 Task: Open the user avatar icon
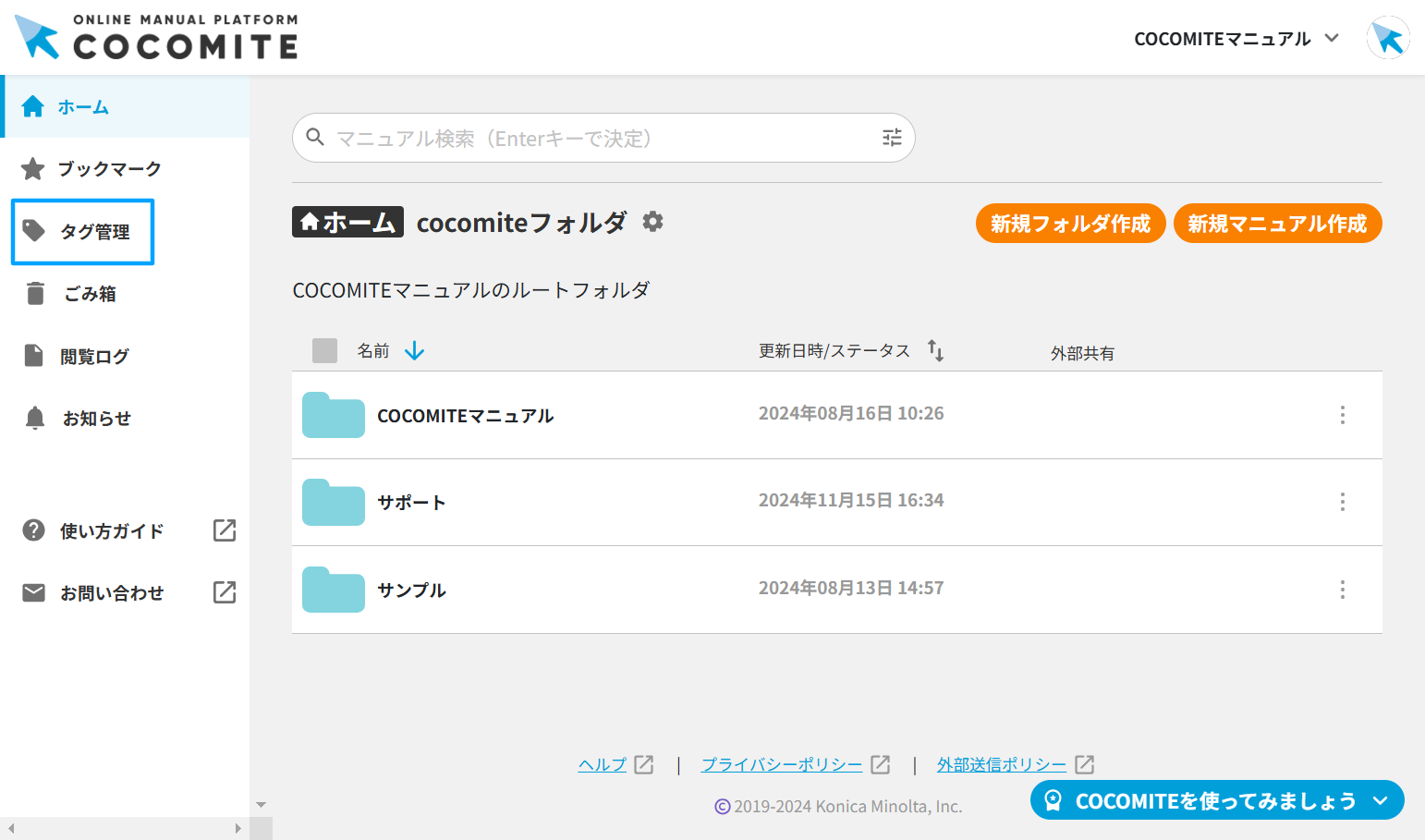click(x=1387, y=39)
